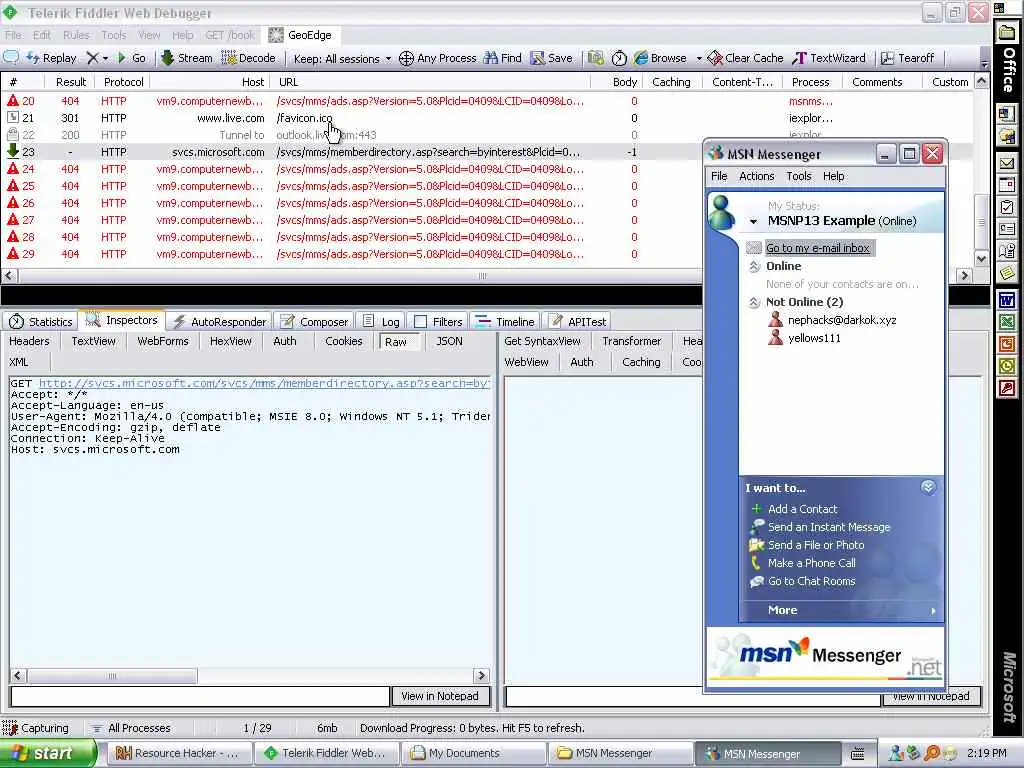Click the GeoEdge menu item

click(x=300, y=35)
